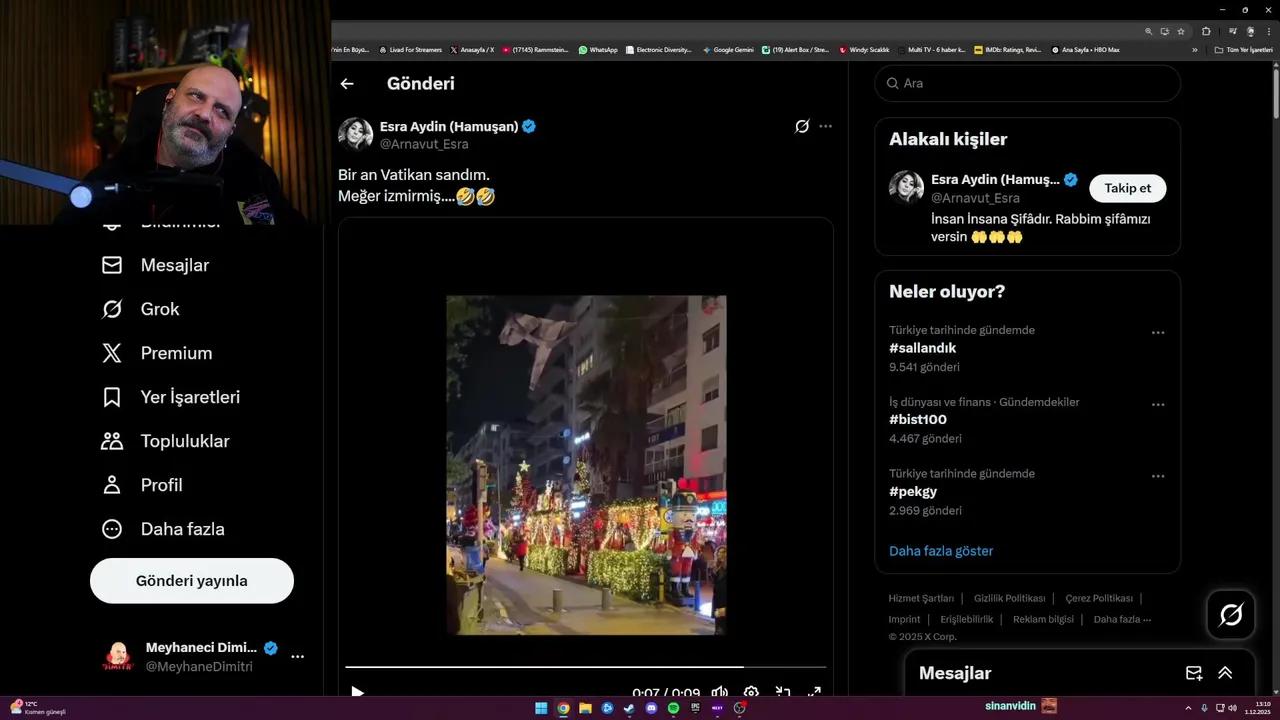Play the paused video
This screenshot has height=720, width=1280.
tap(358, 692)
